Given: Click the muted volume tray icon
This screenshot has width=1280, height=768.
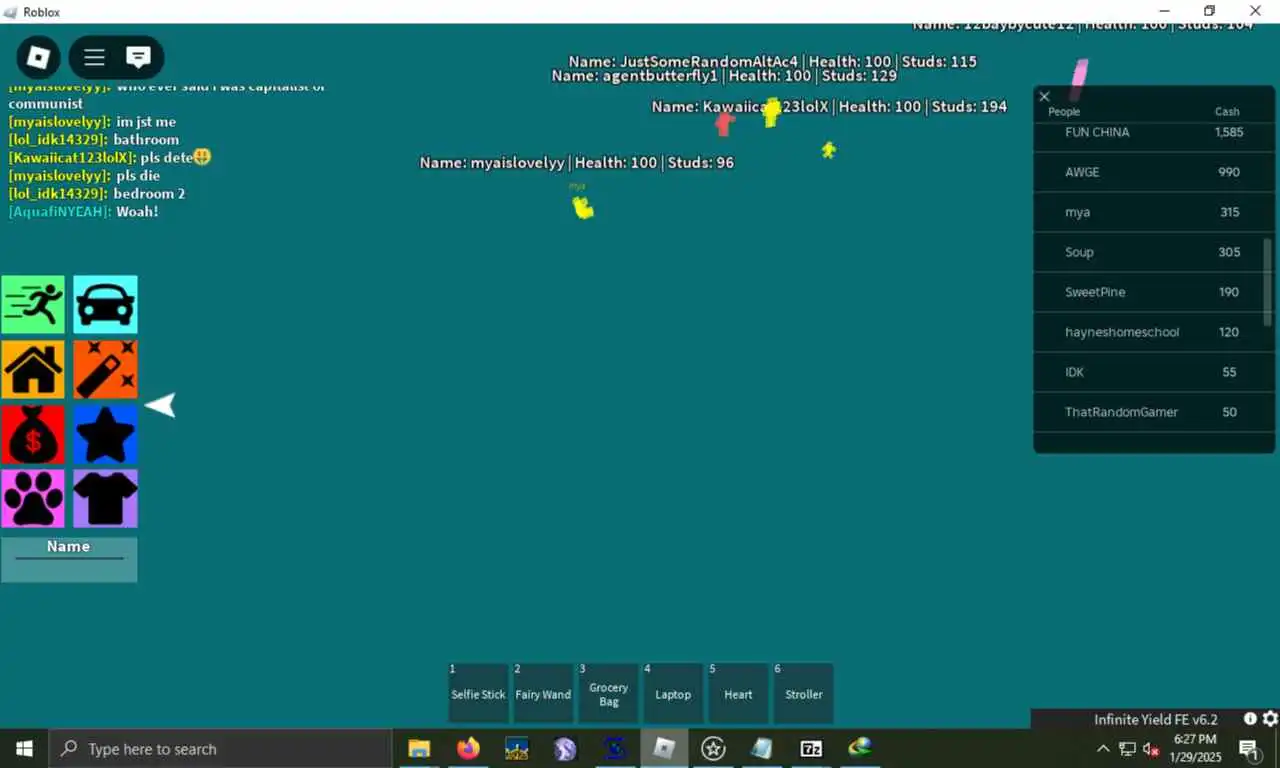Looking at the screenshot, I should (x=1151, y=748).
